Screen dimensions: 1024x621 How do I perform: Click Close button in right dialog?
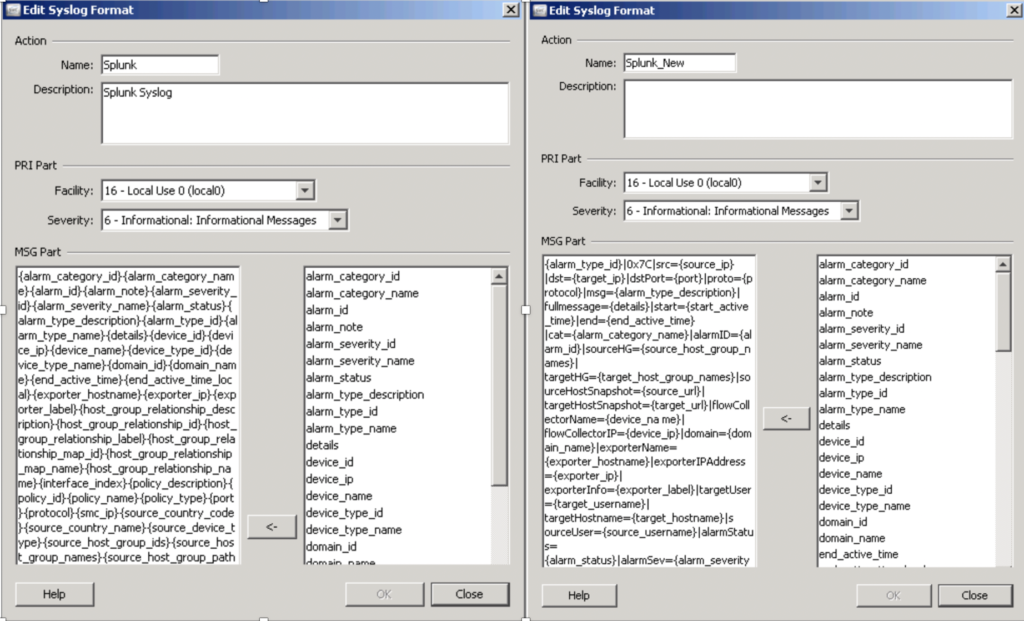coord(973,595)
